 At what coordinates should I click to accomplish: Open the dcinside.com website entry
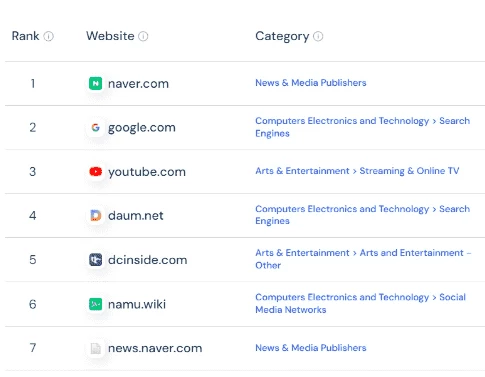(147, 260)
